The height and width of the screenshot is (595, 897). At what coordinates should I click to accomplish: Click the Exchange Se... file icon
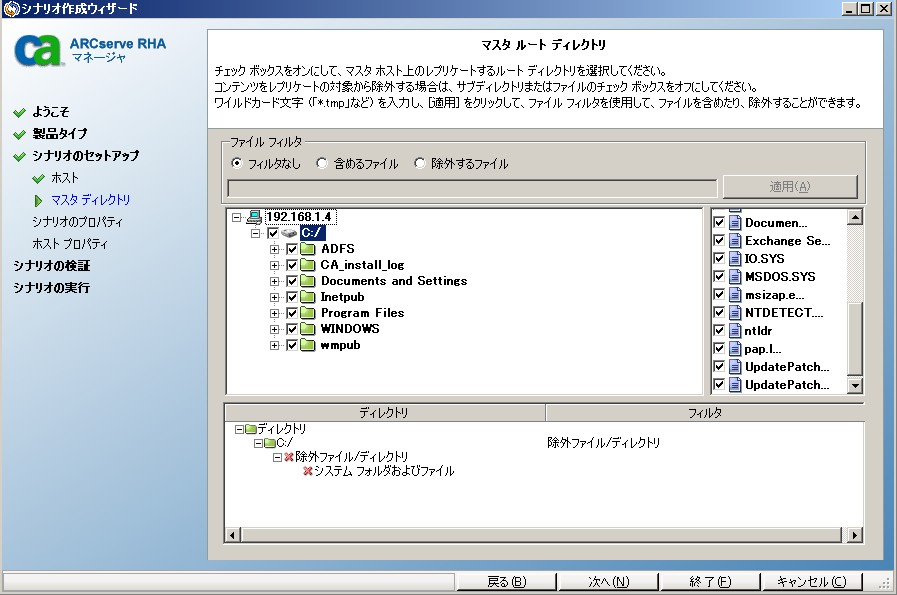click(x=735, y=241)
